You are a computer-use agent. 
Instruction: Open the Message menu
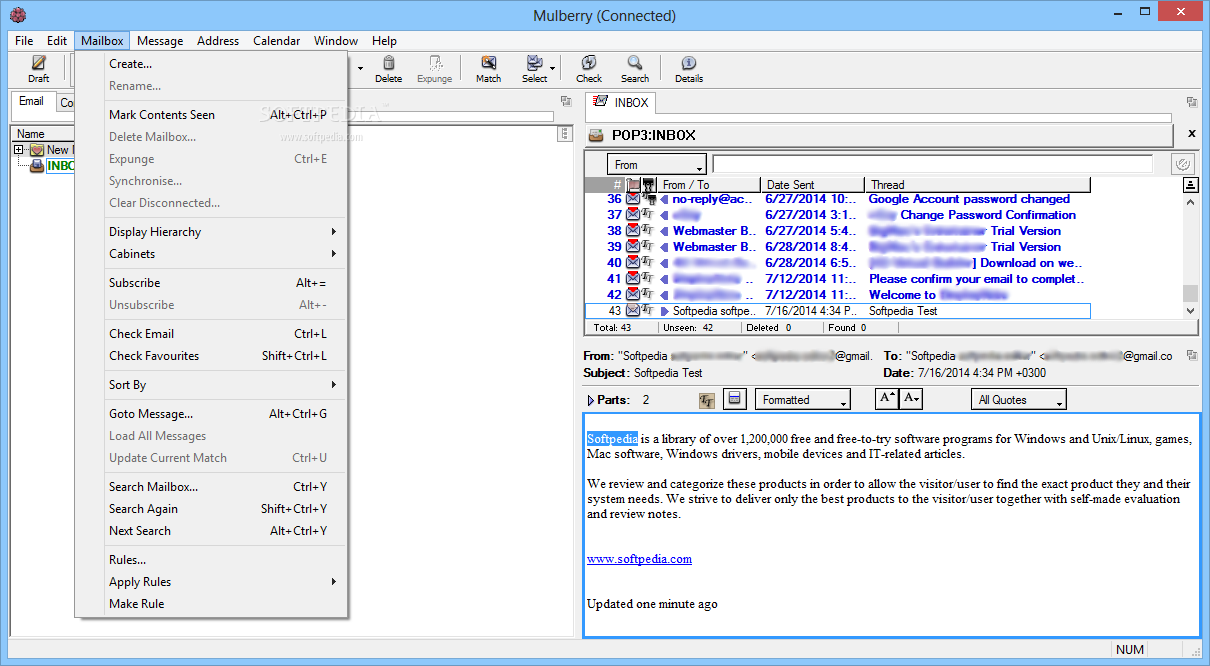[x=160, y=41]
